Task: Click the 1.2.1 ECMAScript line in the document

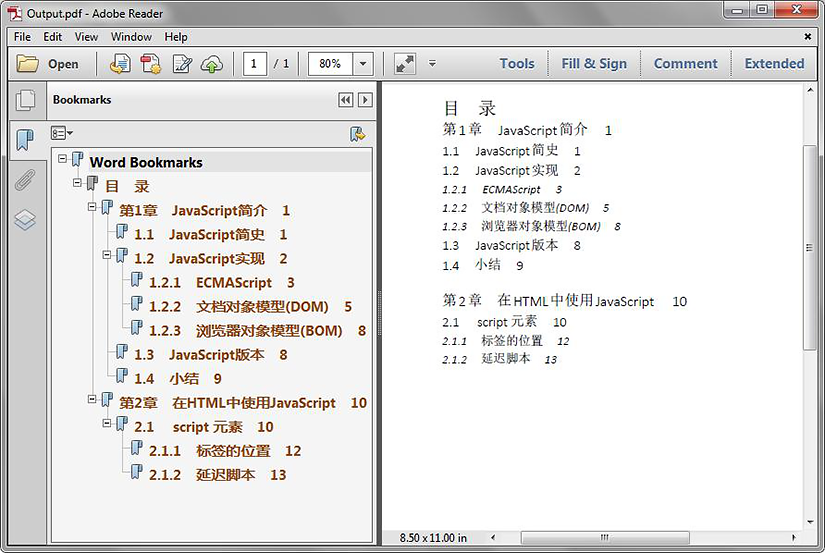Action: tap(502, 189)
